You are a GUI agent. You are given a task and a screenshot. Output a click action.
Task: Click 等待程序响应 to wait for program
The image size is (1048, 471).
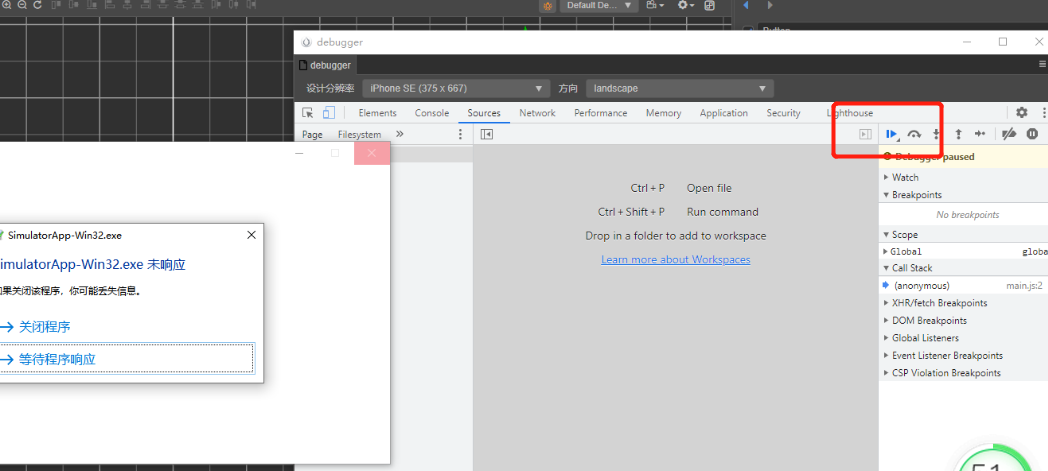coord(126,359)
